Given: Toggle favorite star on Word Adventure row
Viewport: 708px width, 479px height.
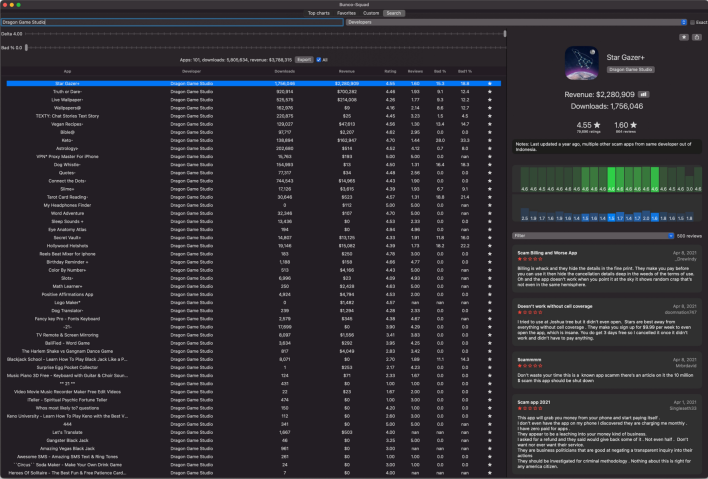Looking at the screenshot, I should click(x=490, y=214).
